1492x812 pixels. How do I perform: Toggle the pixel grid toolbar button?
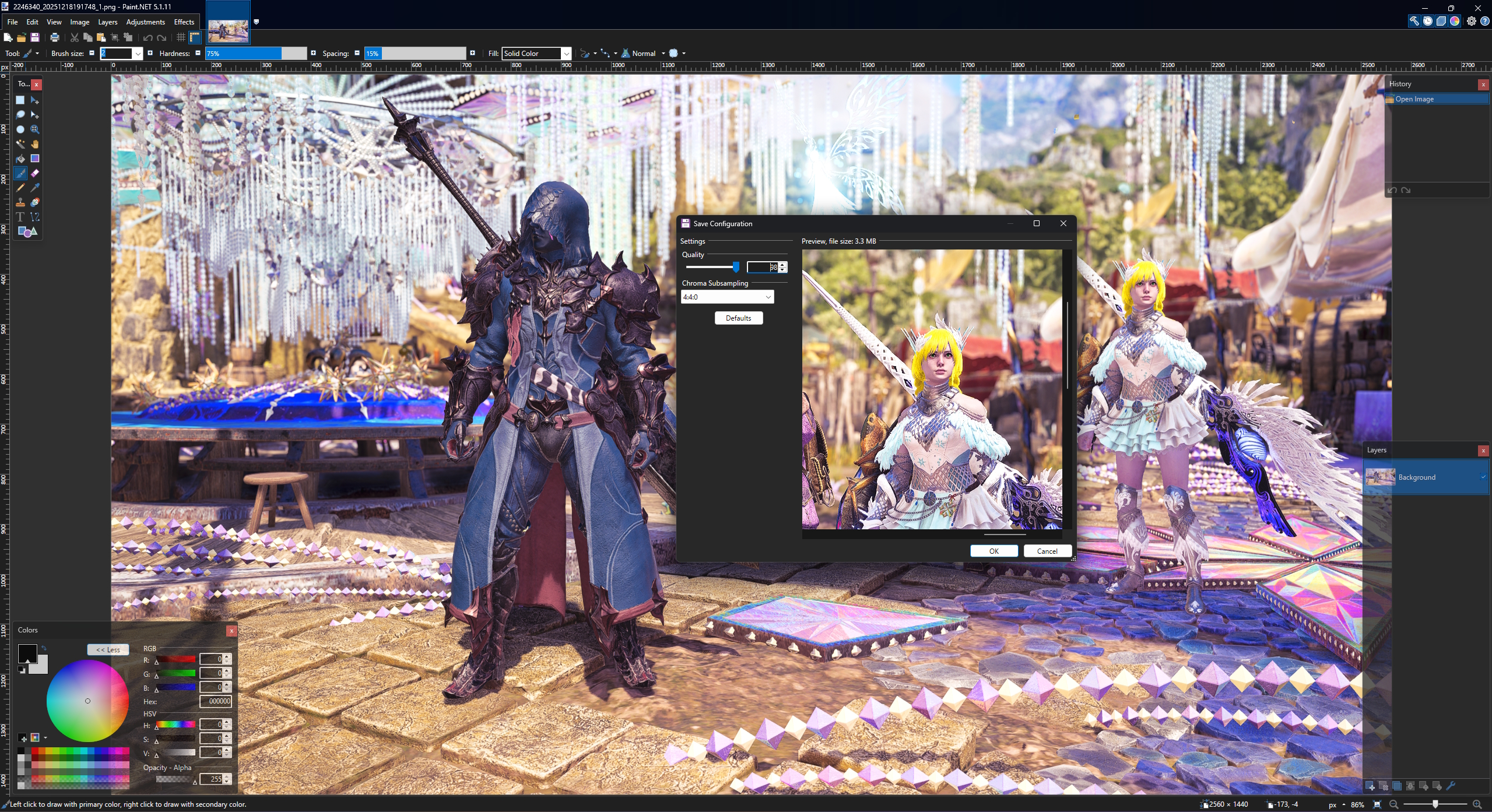tap(181, 37)
